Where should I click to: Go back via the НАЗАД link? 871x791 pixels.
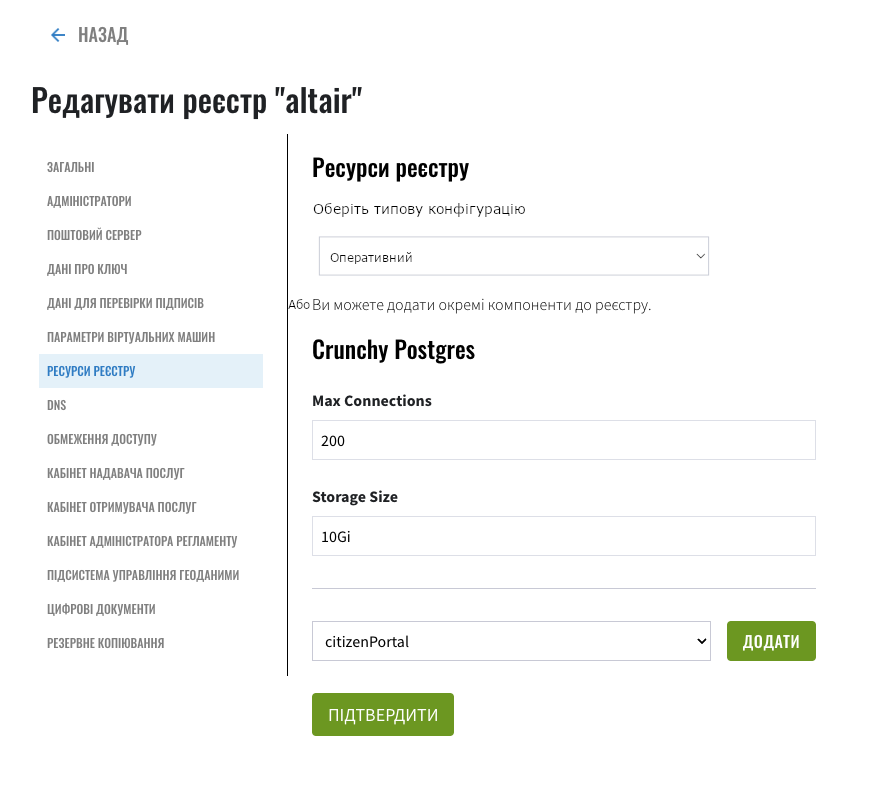[x=103, y=35]
